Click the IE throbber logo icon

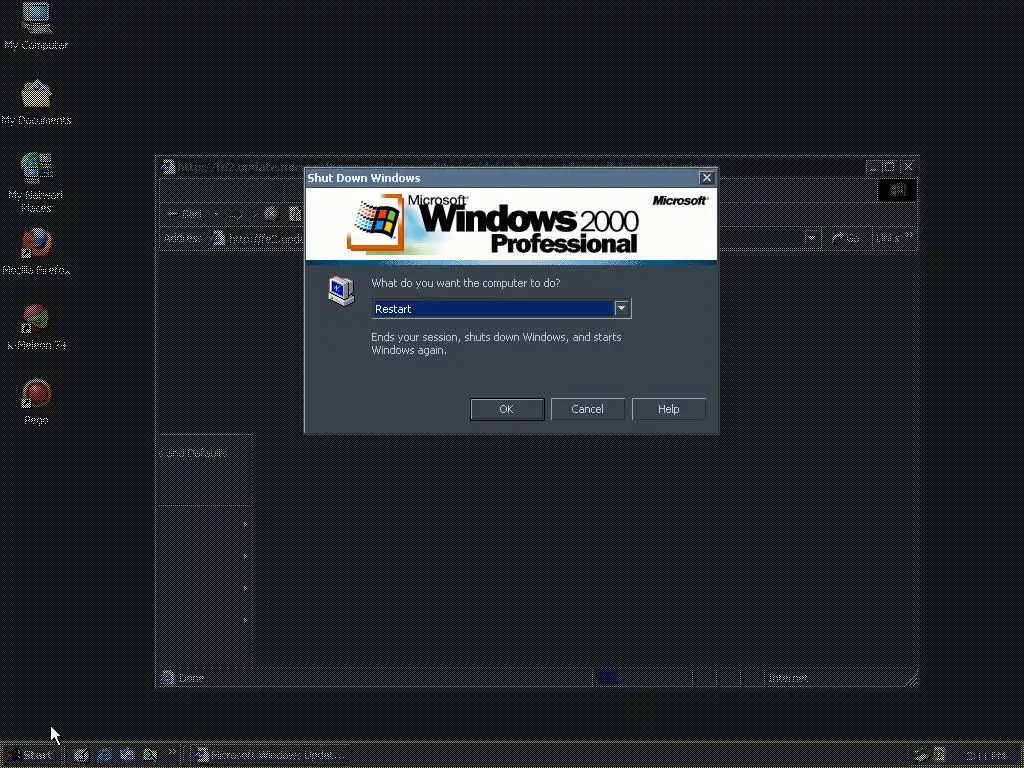(897, 190)
